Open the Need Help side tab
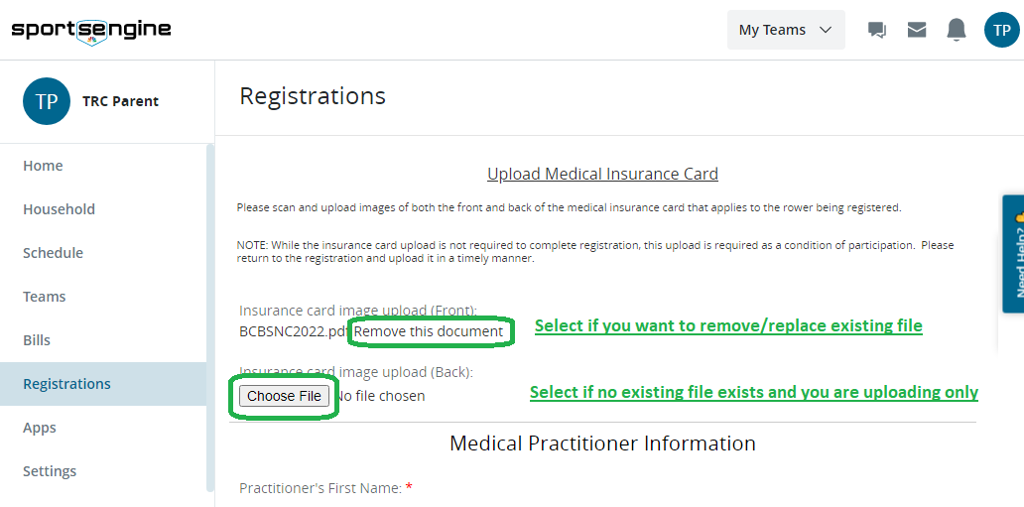This screenshot has height=507, width=1024. (x=1014, y=254)
